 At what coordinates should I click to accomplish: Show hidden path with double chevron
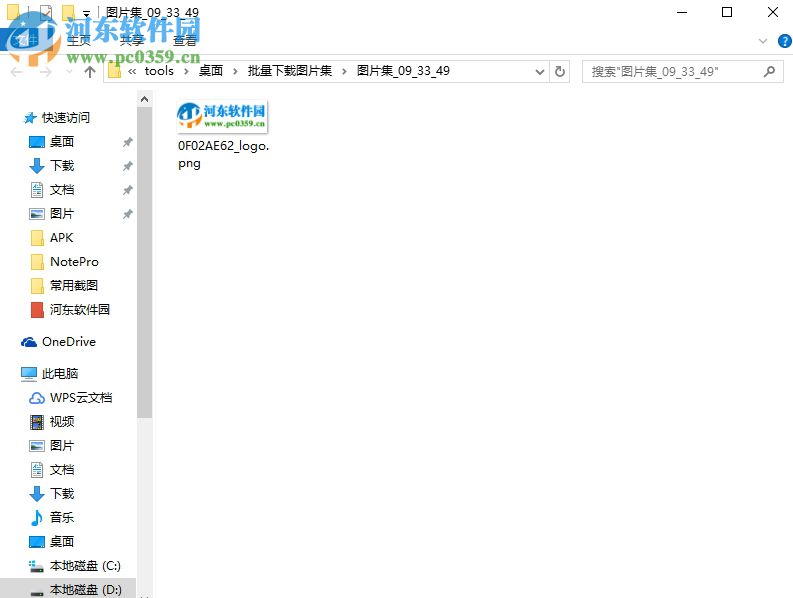coord(132,71)
